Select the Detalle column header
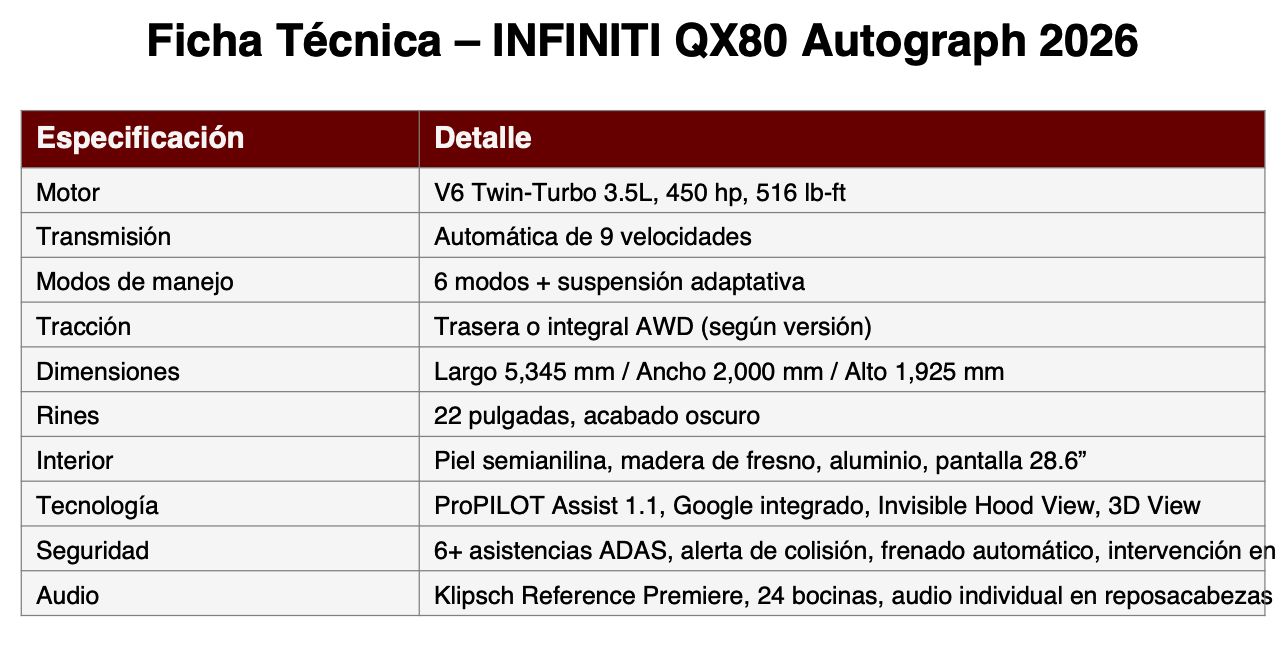The width and height of the screenshot is (1282, 670). click(x=842, y=138)
